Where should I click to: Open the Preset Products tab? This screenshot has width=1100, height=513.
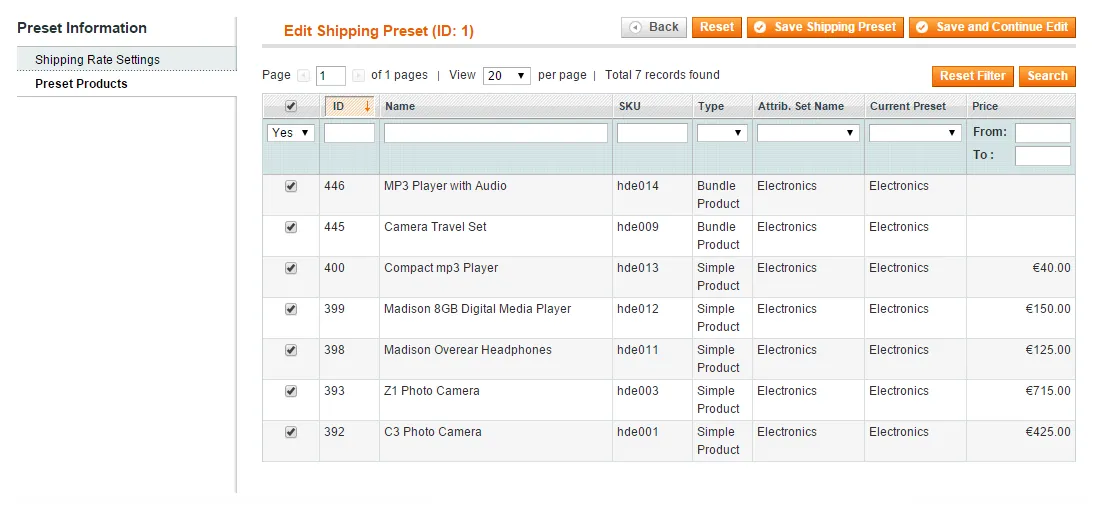[126, 84]
